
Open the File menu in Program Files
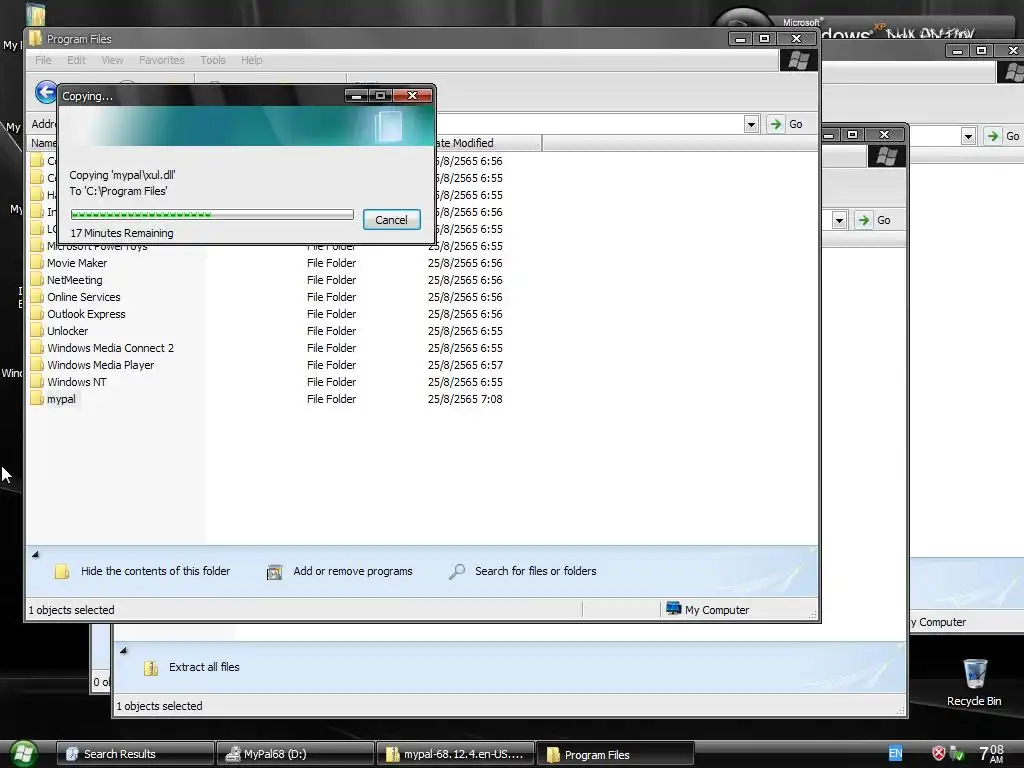[43, 60]
